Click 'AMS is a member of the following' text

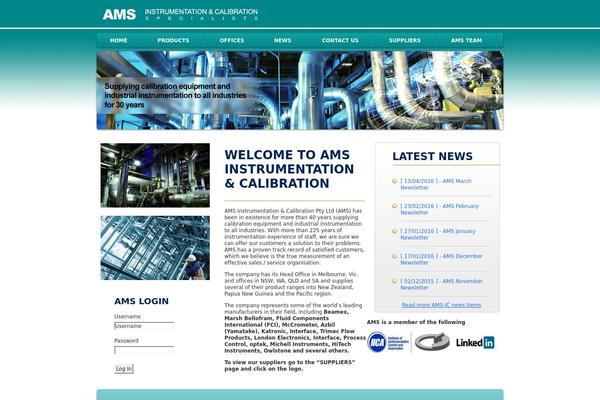pos(416,322)
